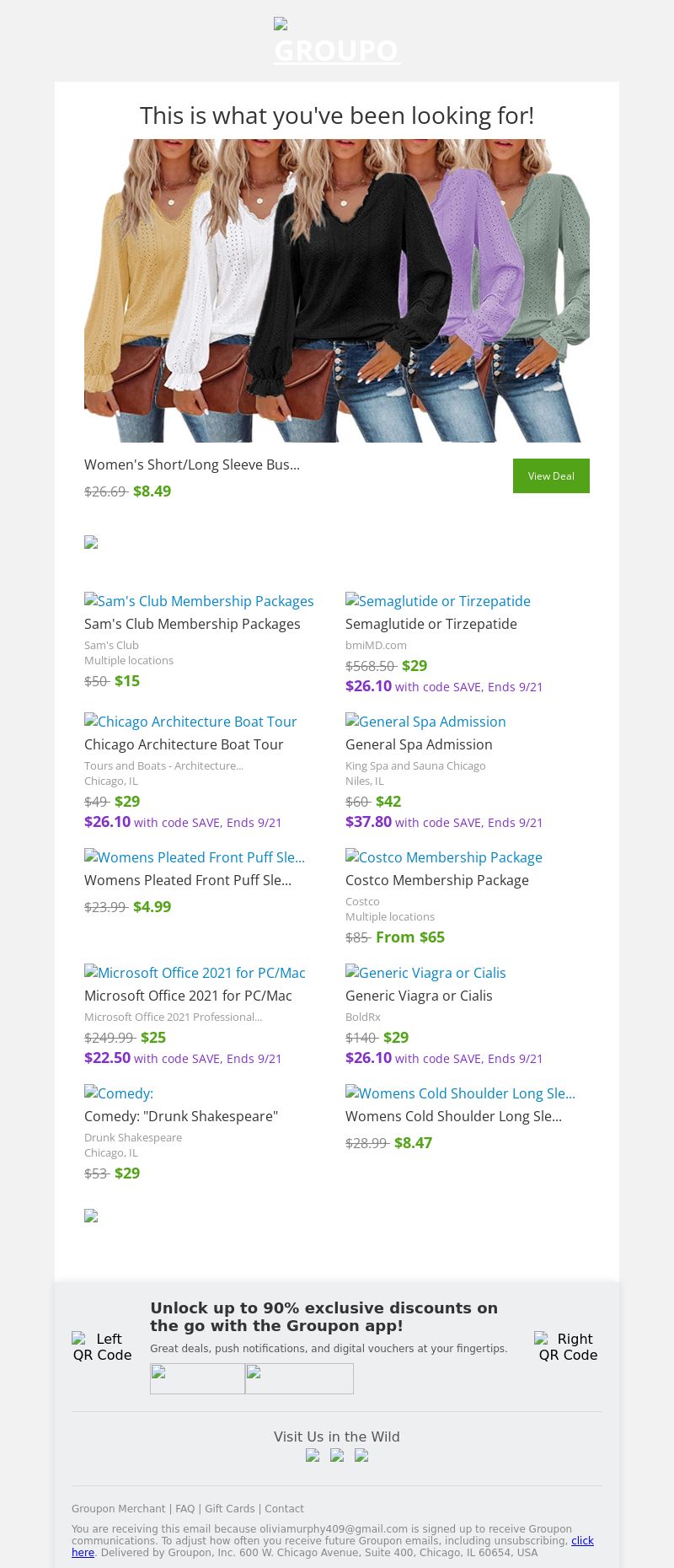The image size is (674, 1568).
Task: Open Microsoft Office 2021 for PC/Mac image link
Action: (195, 973)
